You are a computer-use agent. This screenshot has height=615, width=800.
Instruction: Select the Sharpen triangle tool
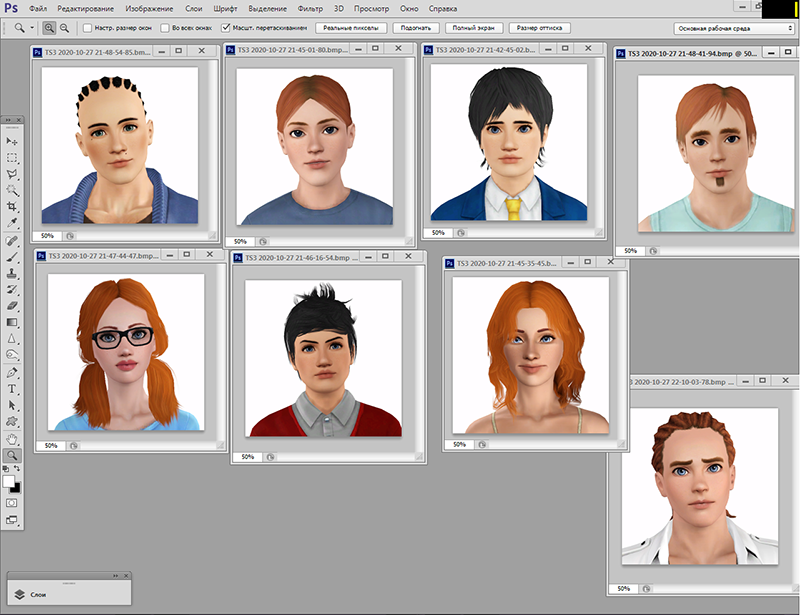click(12, 338)
